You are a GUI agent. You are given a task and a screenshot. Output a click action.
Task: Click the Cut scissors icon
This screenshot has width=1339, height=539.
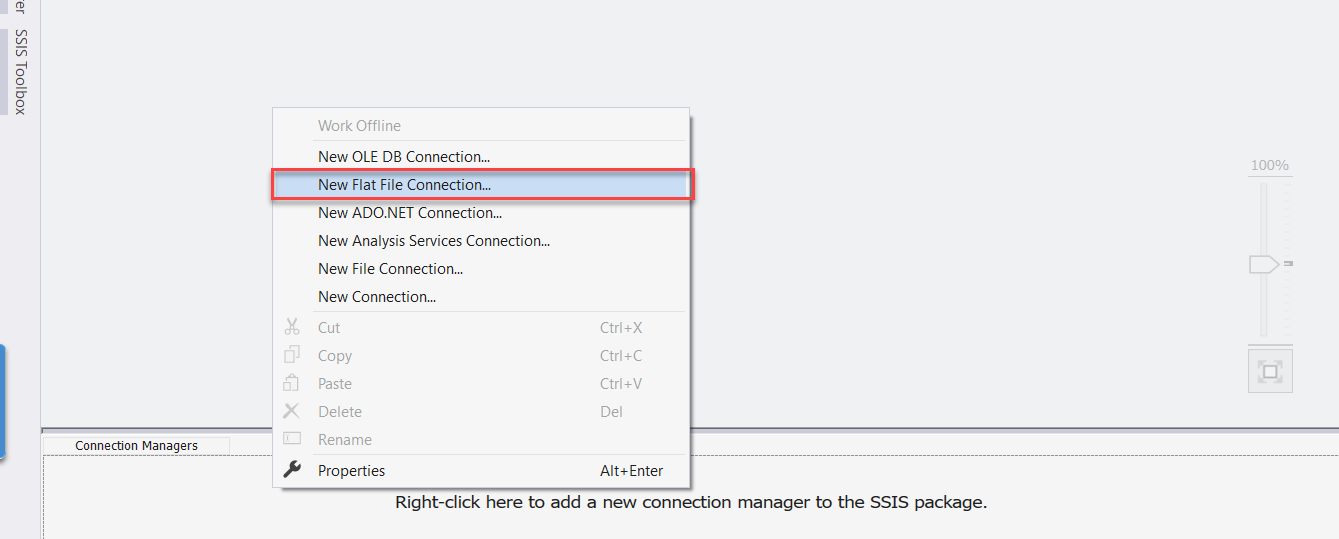(292, 327)
